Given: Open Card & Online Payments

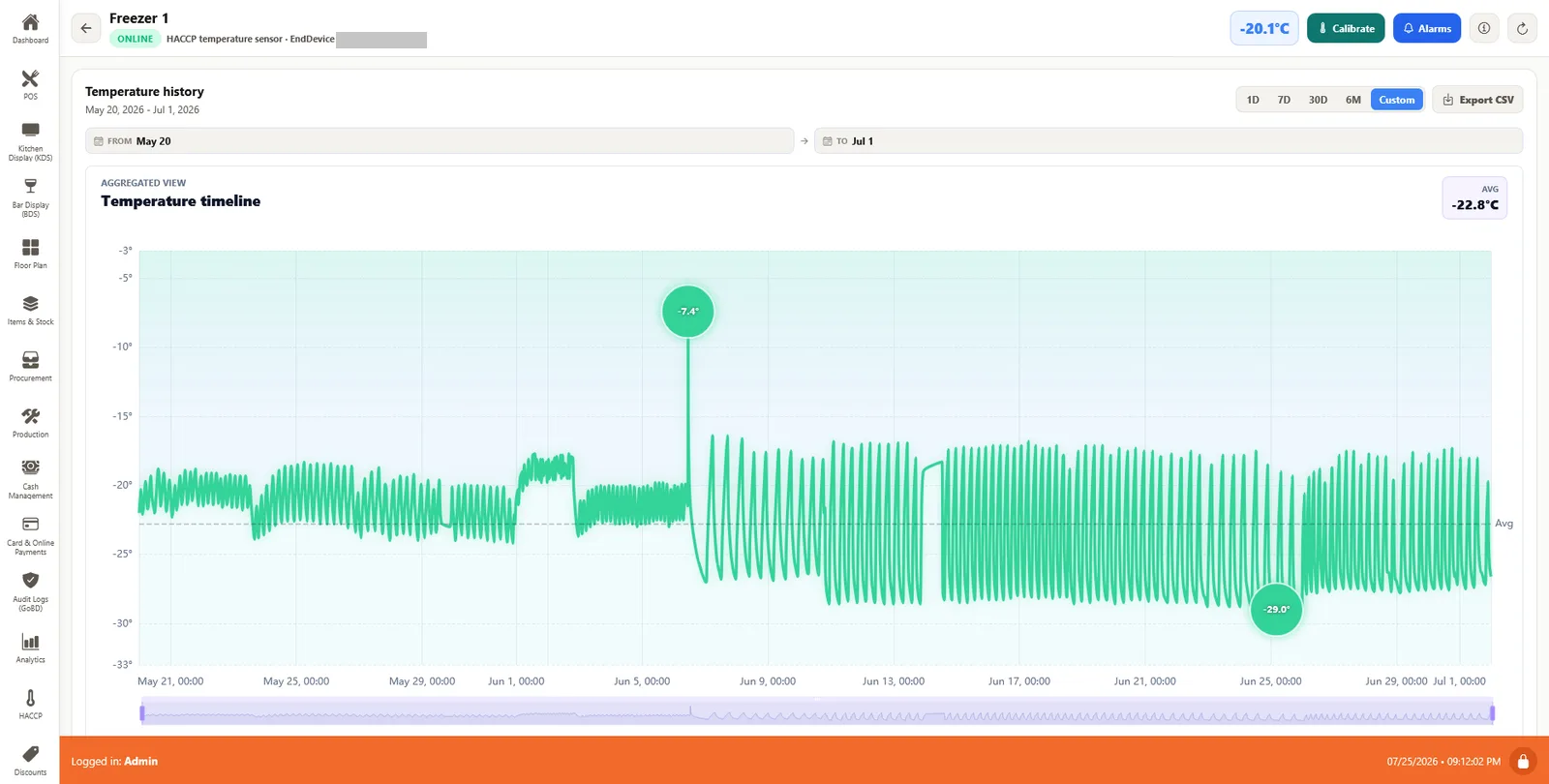Looking at the screenshot, I should (x=30, y=535).
